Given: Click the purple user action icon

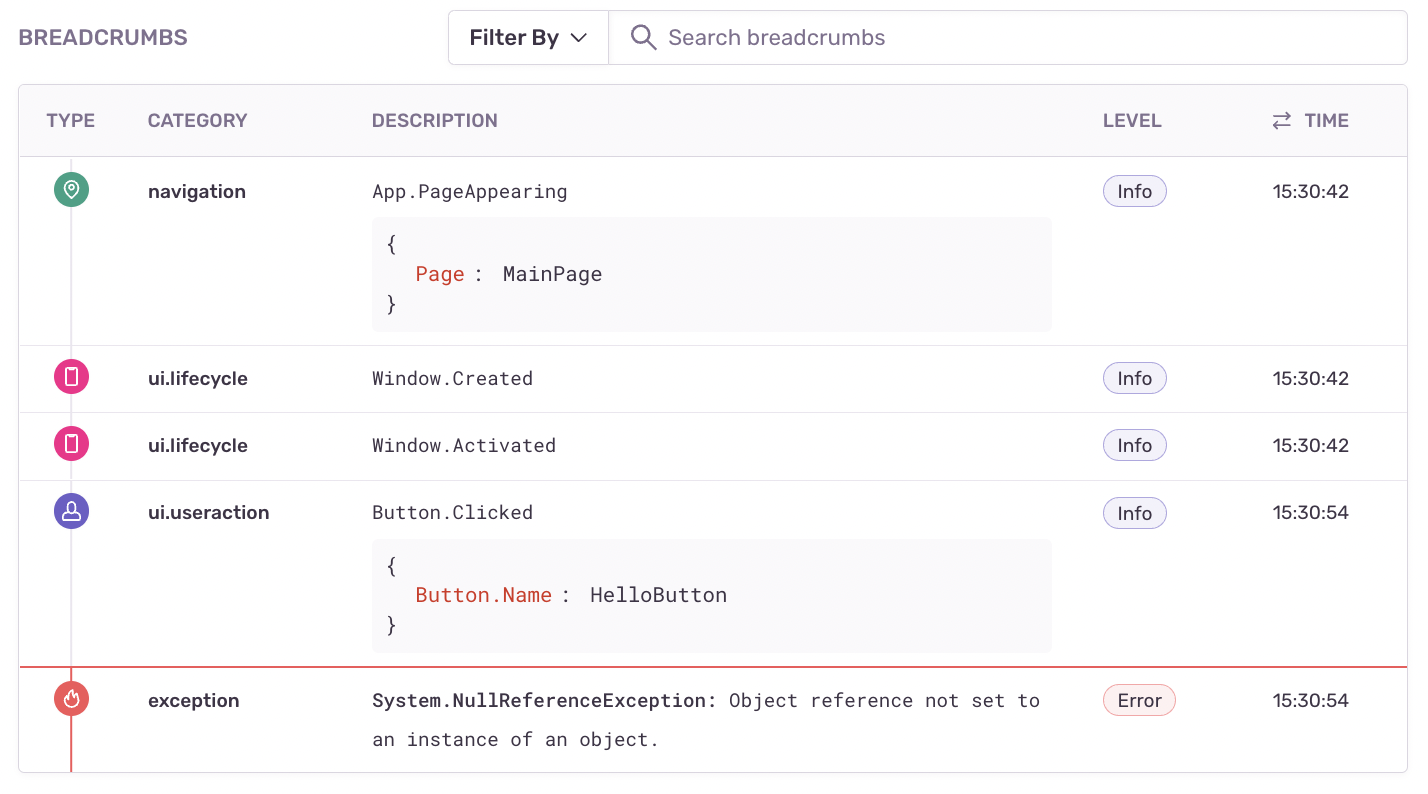Looking at the screenshot, I should click(71, 512).
